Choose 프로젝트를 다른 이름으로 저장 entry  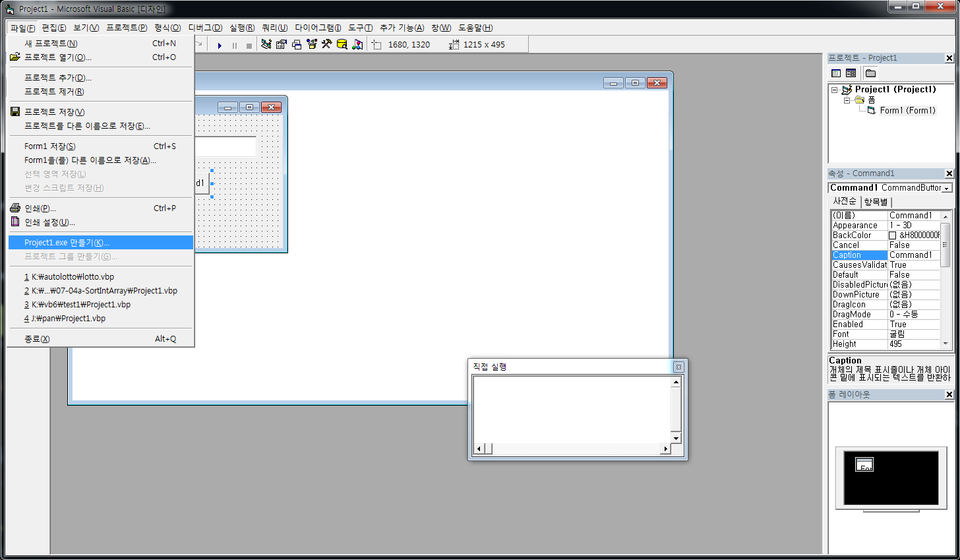click(101, 125)
